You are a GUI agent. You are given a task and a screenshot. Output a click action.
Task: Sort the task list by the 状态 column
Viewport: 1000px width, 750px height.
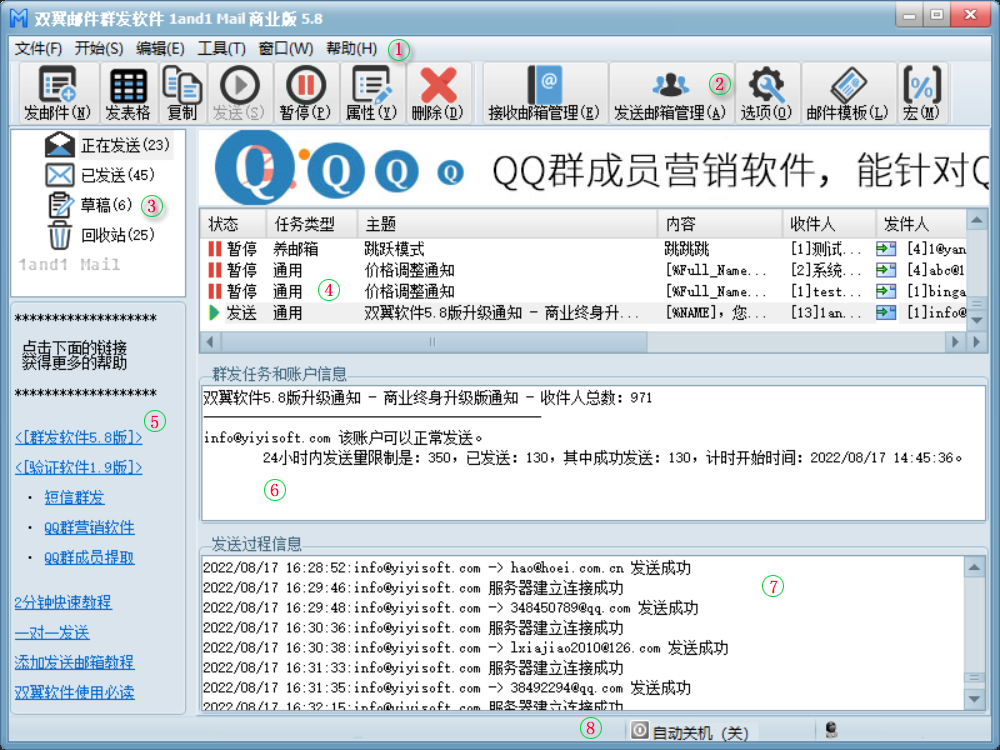coord(233,224)
